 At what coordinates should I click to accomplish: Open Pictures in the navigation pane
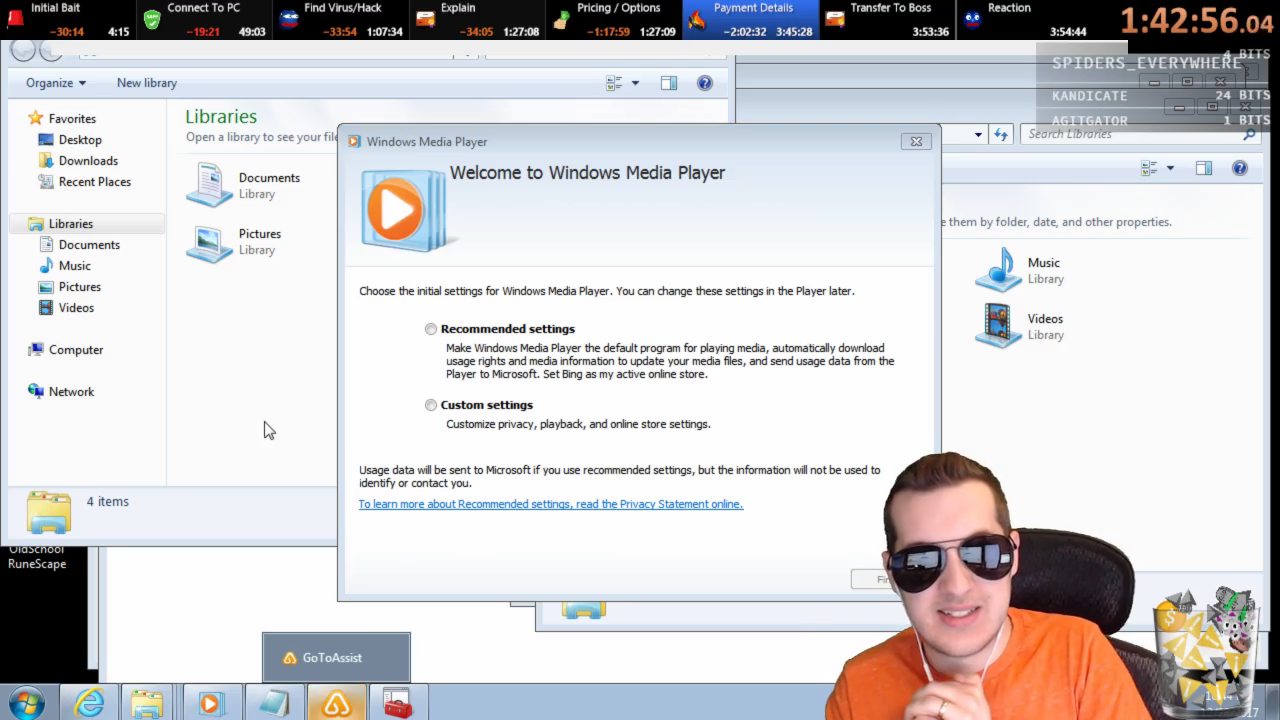(x=80, y=287)
